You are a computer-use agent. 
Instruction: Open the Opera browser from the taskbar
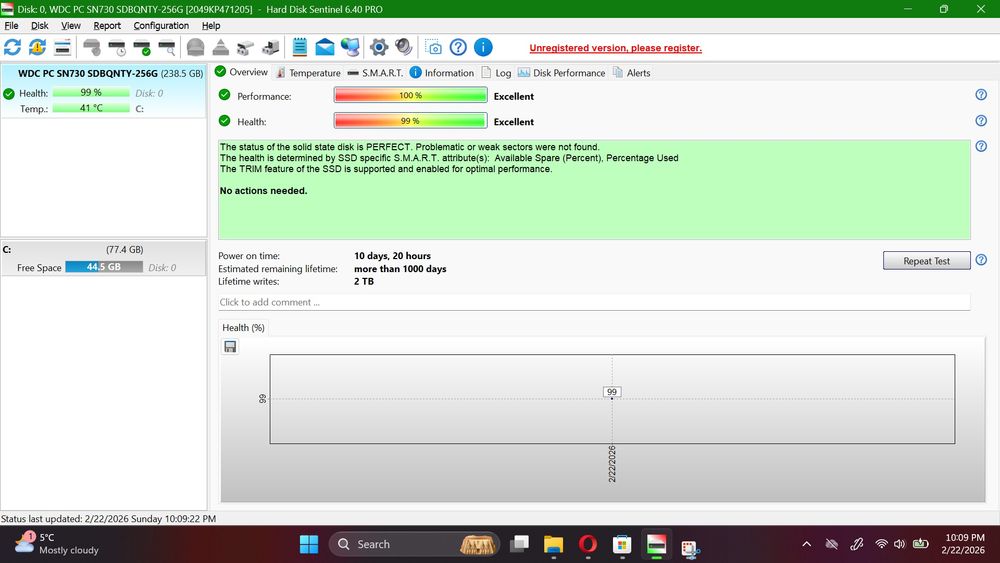click(587, 544)
